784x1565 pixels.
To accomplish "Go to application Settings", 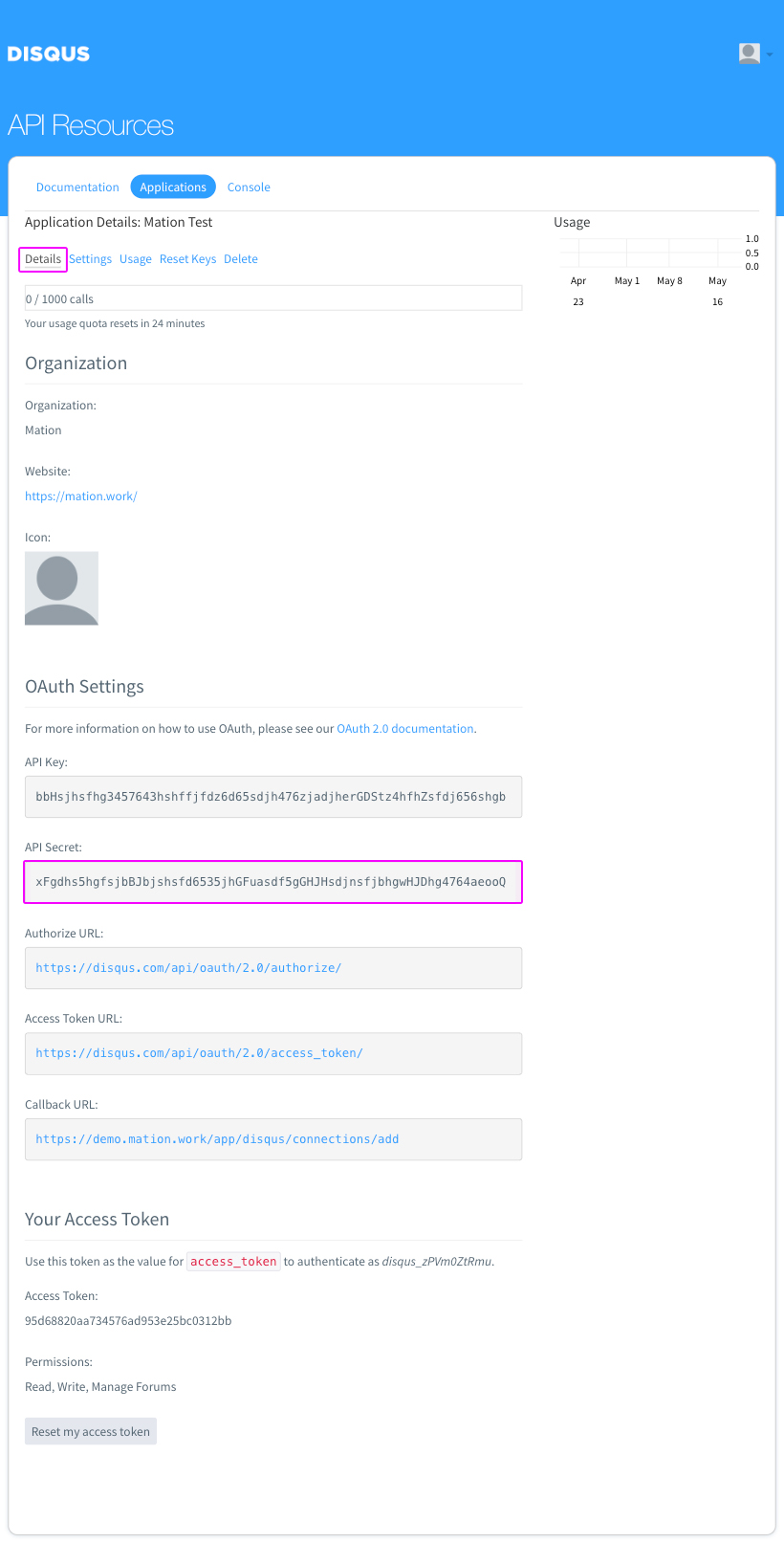I will click(90, 259).
